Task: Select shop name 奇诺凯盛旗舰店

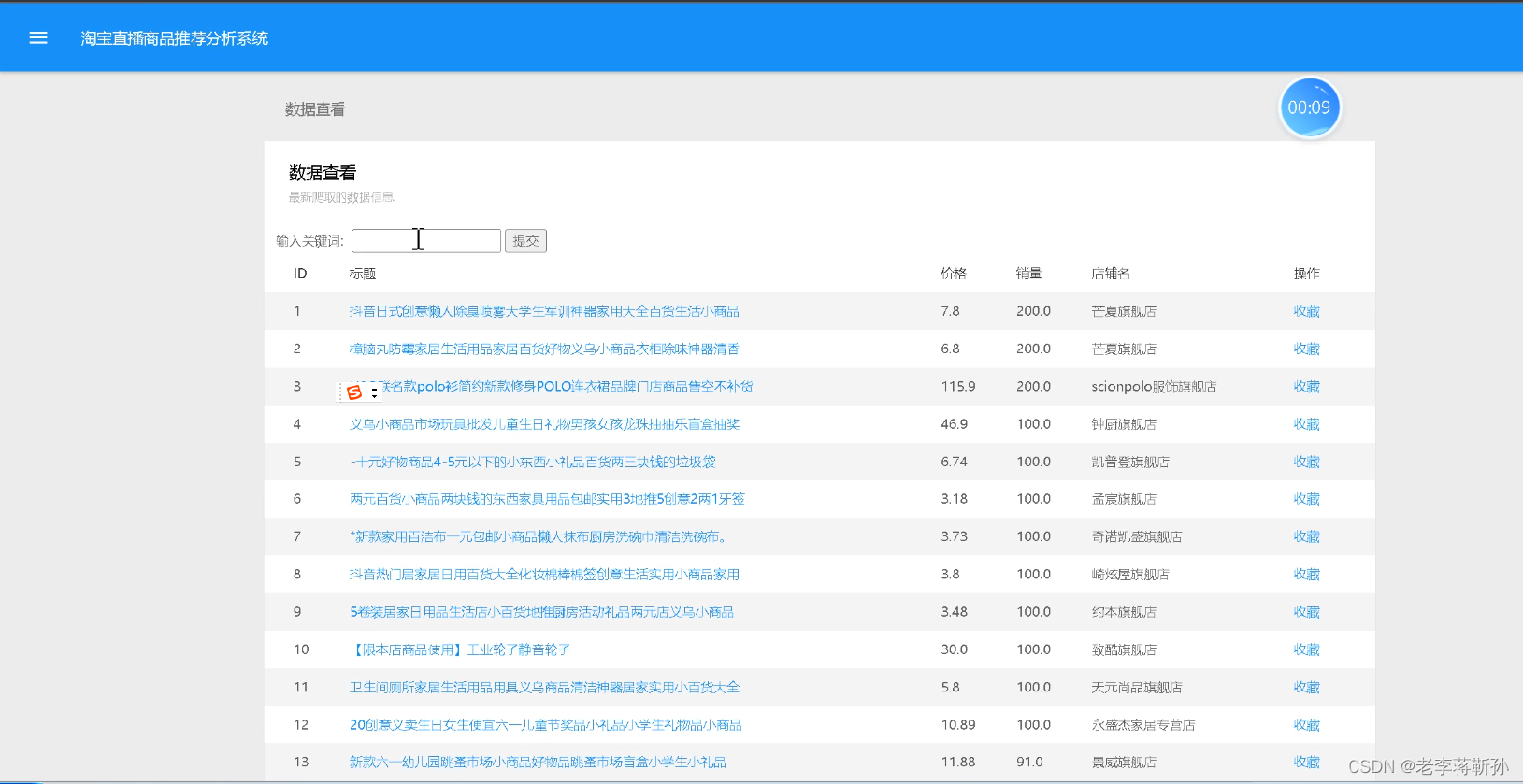Action: [x=1137, y=536]
